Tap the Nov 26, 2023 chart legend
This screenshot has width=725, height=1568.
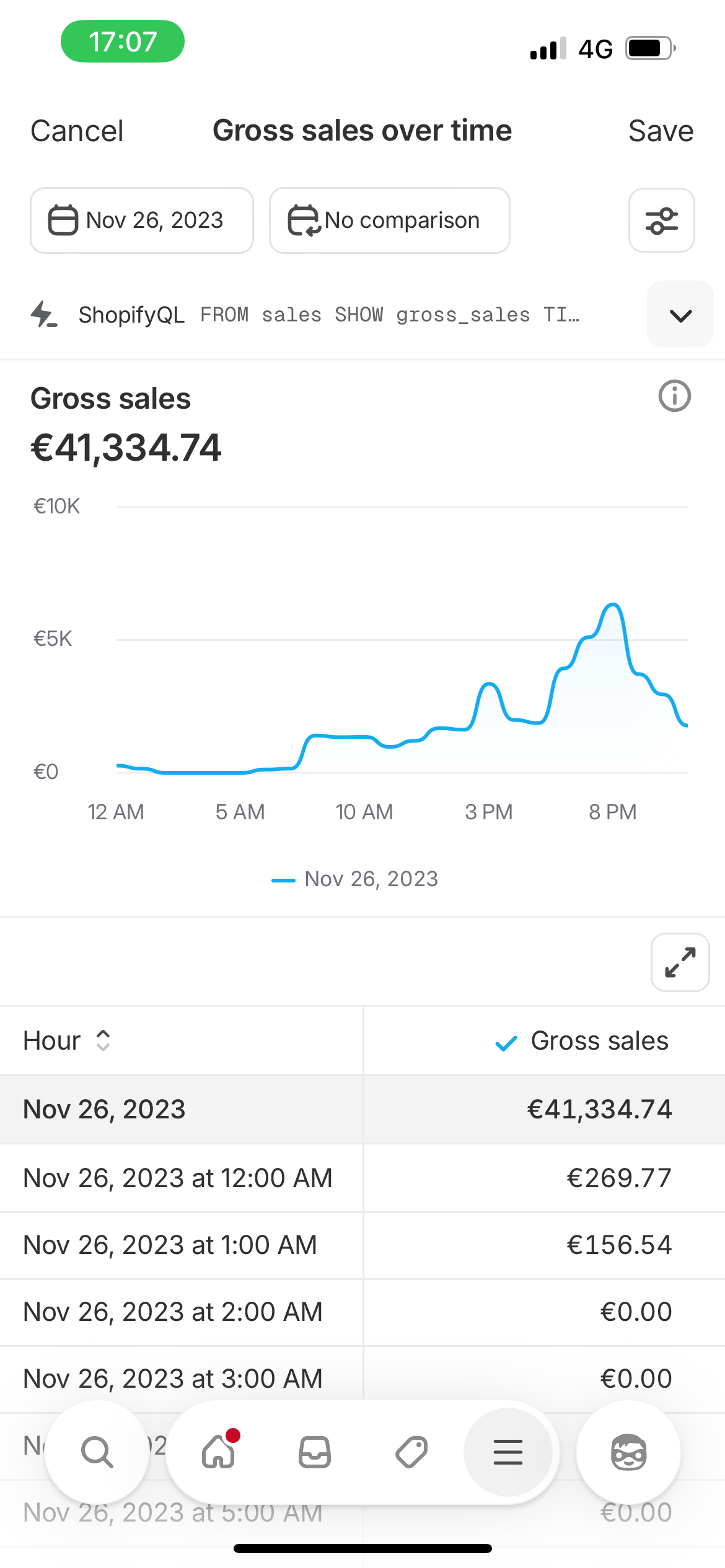pos(355,879)
